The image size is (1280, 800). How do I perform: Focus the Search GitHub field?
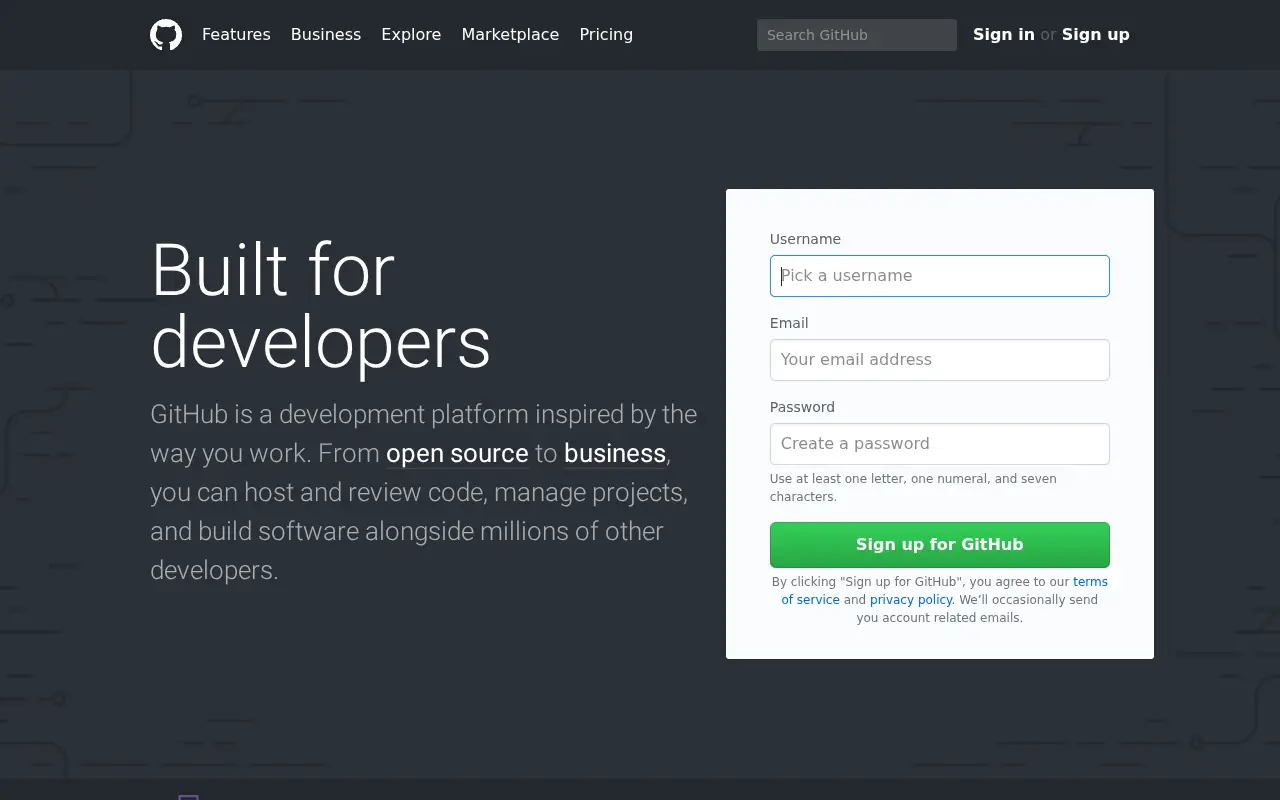pyautogui.click(x=857, y=35)
